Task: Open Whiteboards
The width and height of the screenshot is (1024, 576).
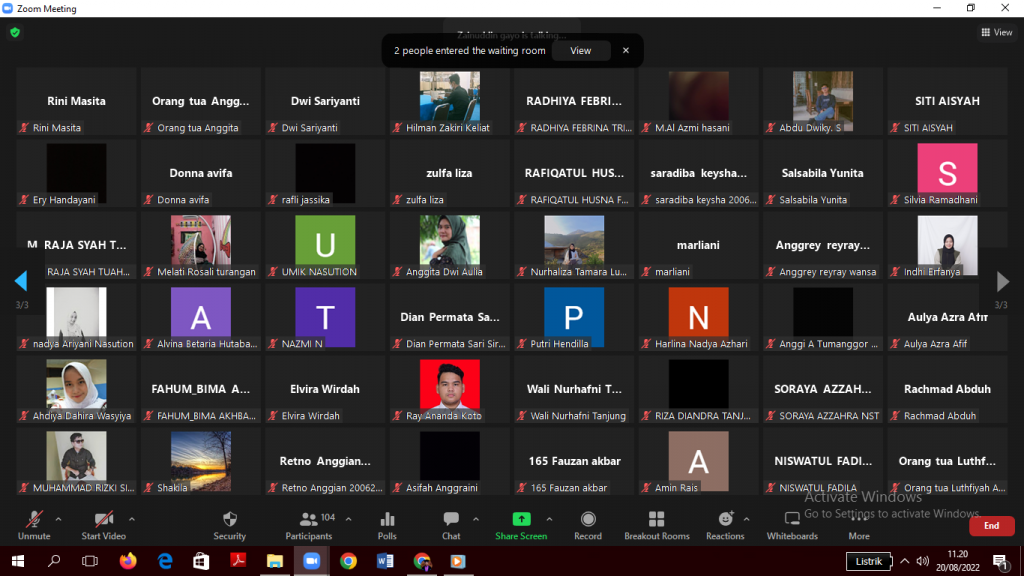Action: pyautogui.click(x=792, y=525)
